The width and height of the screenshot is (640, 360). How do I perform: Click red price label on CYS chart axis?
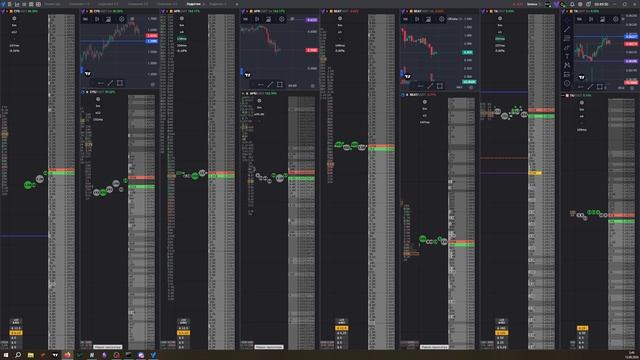click(x=152, y=36)
